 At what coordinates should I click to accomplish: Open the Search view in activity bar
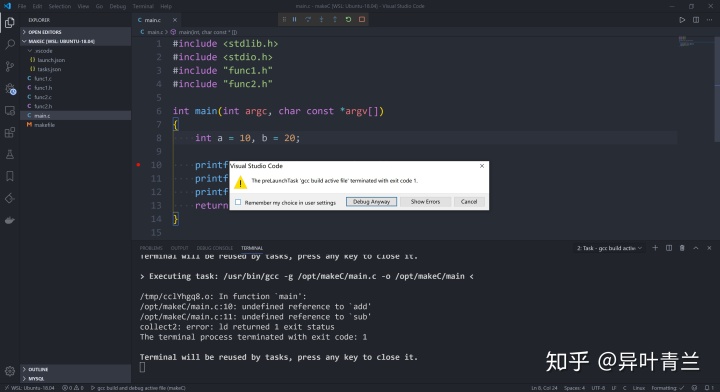10,45
